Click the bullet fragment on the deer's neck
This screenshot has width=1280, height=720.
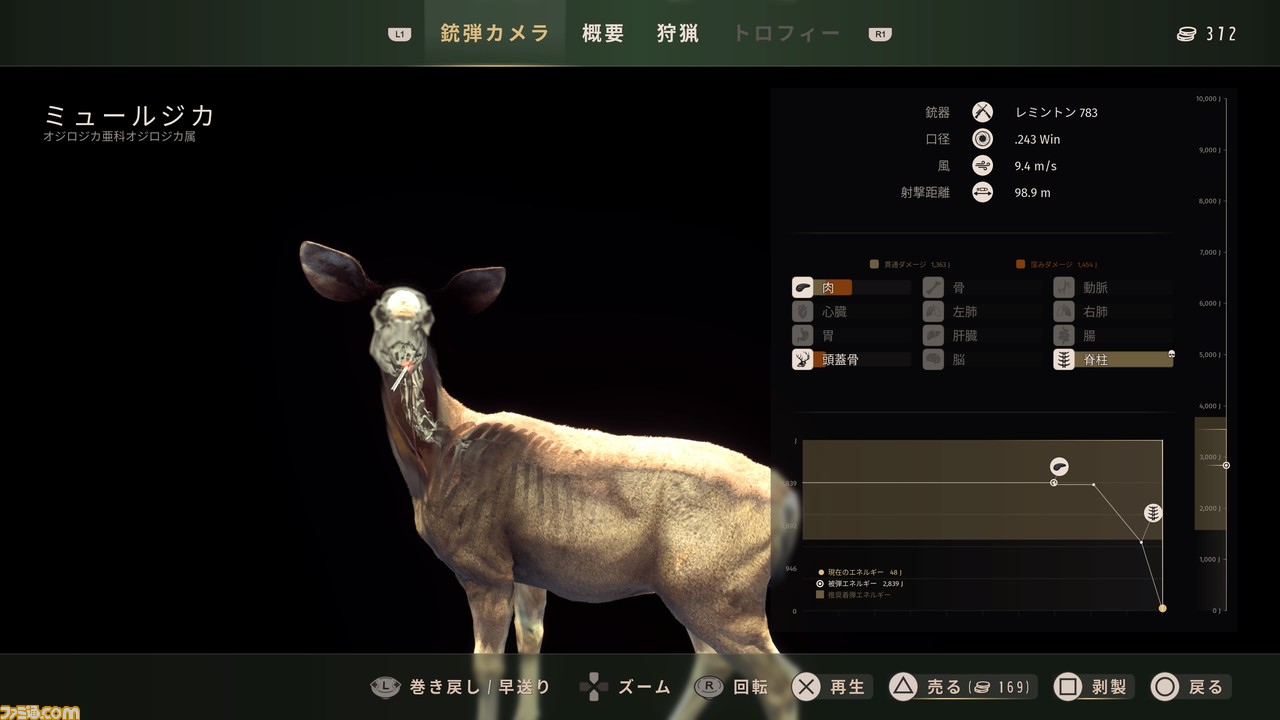[x=400, y=379]
